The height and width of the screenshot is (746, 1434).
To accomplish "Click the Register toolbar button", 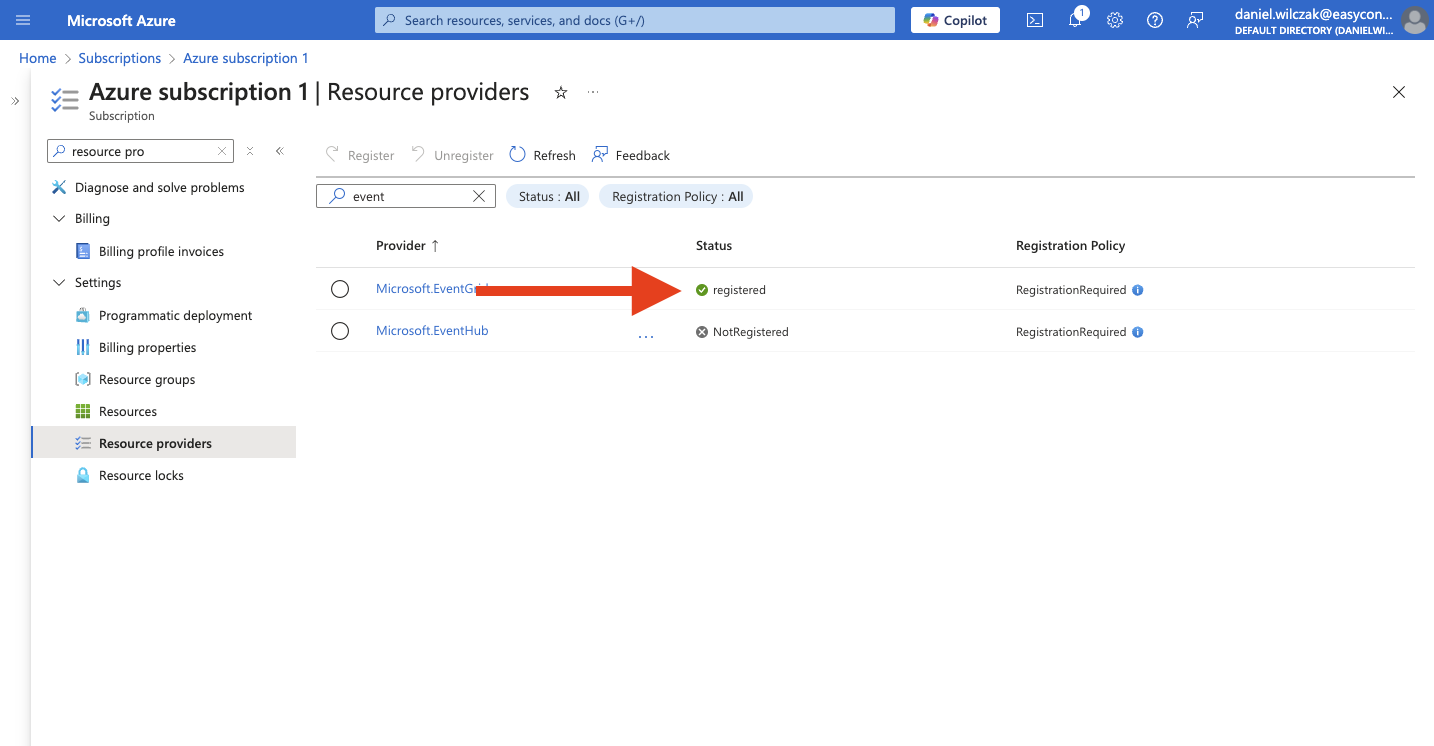I will 360,155.
